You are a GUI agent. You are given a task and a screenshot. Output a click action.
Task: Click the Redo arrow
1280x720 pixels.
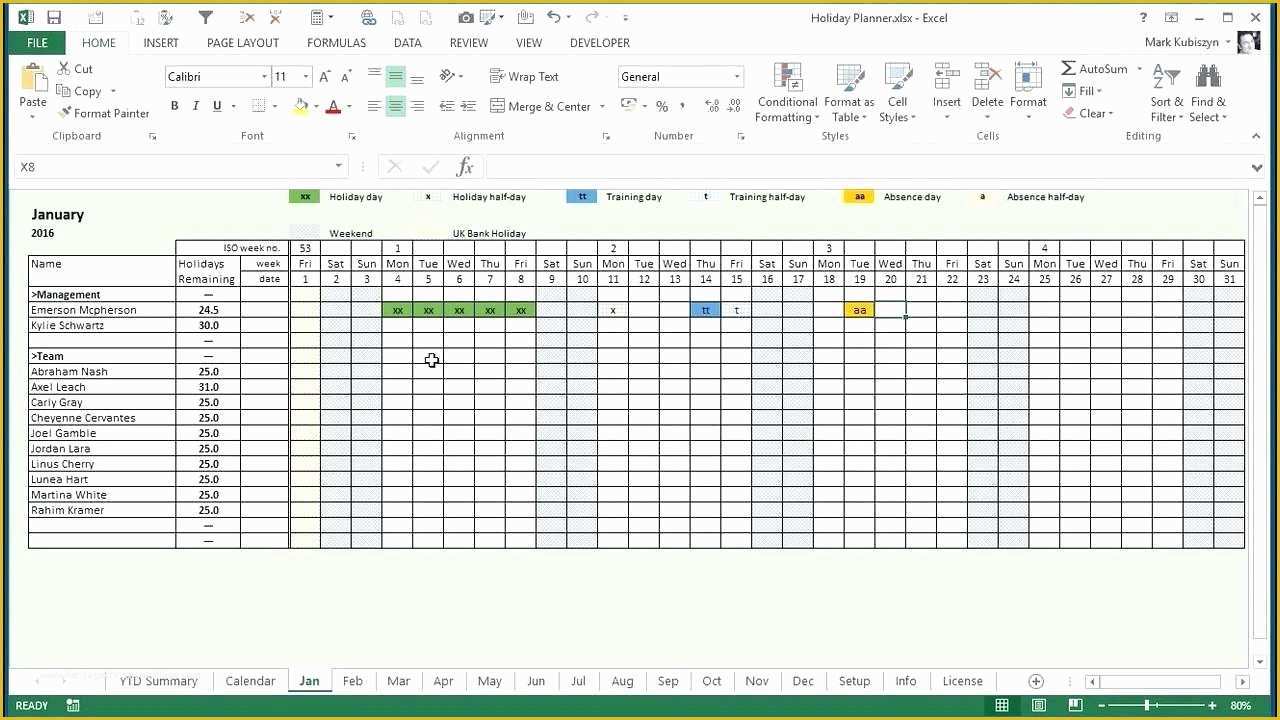[592, 17]
